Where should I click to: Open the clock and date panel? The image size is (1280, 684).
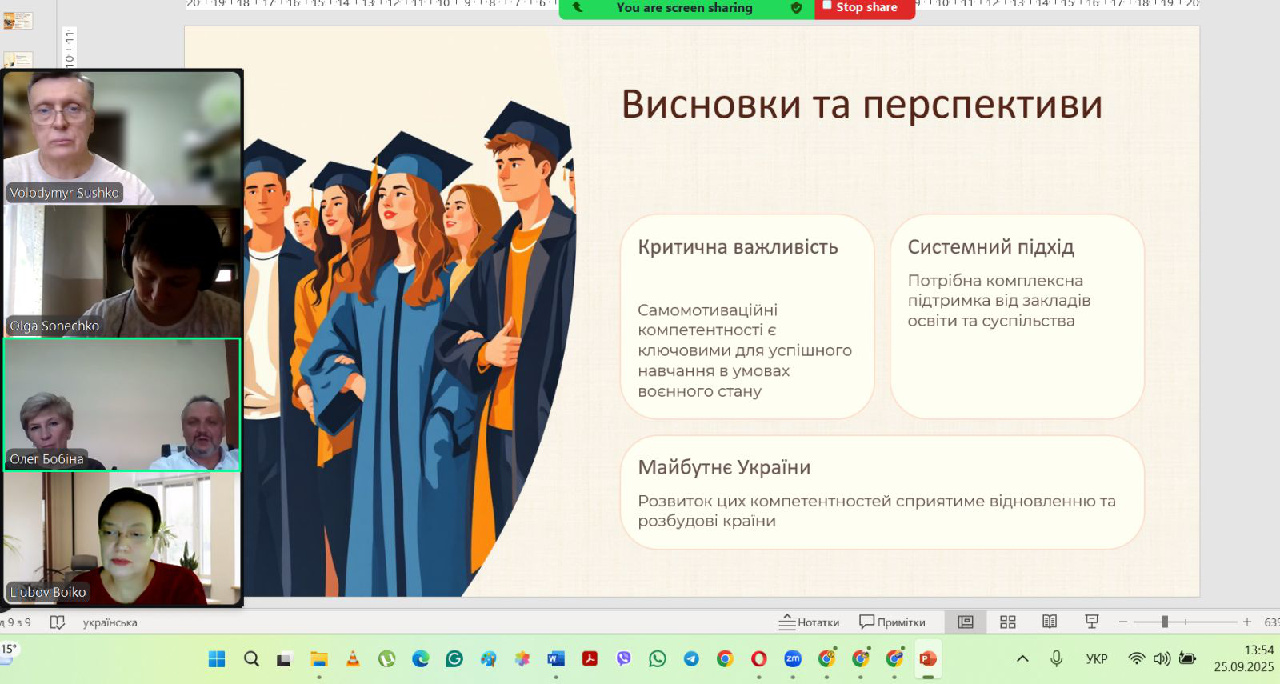[x=1244, y=657]
